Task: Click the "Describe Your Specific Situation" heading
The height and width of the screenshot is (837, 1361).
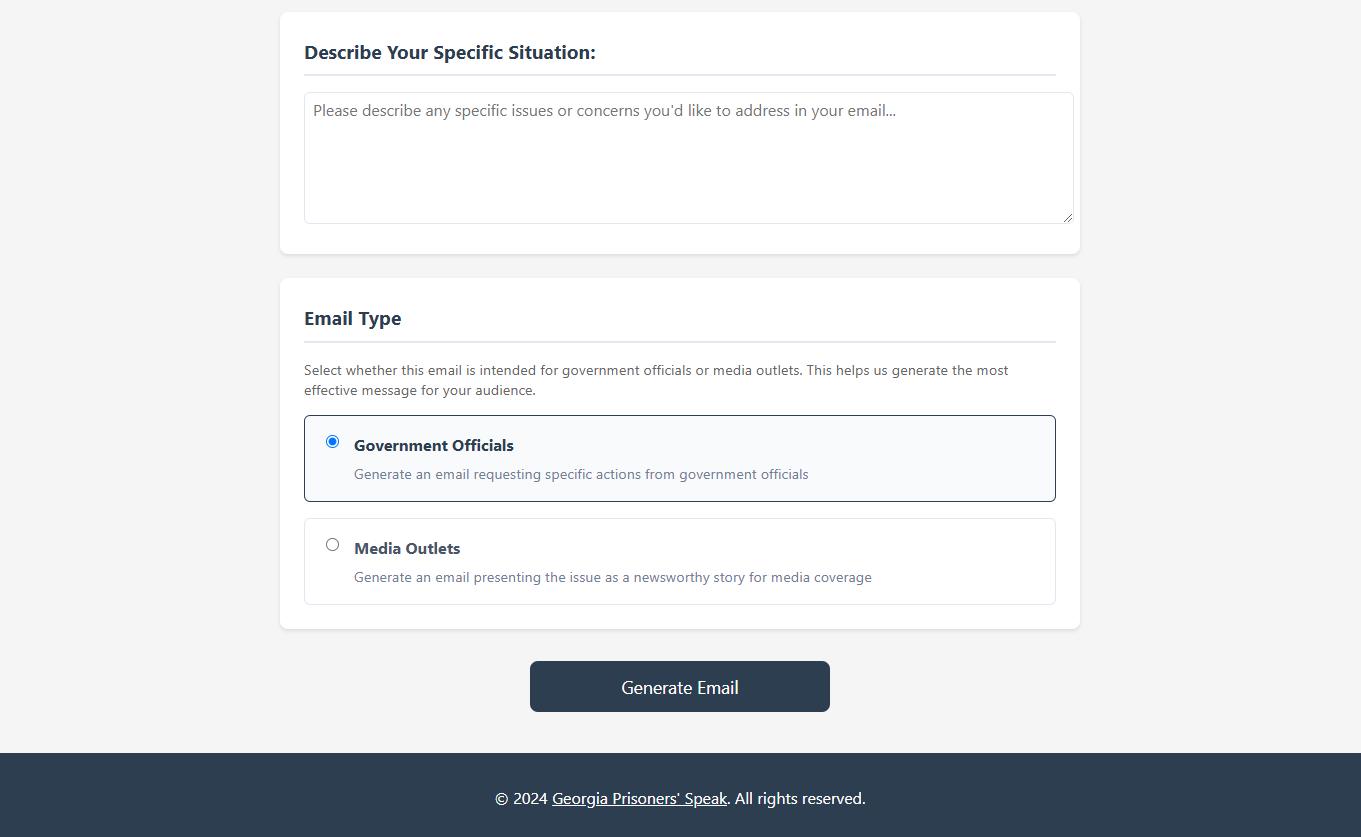Action: (450, 53)
